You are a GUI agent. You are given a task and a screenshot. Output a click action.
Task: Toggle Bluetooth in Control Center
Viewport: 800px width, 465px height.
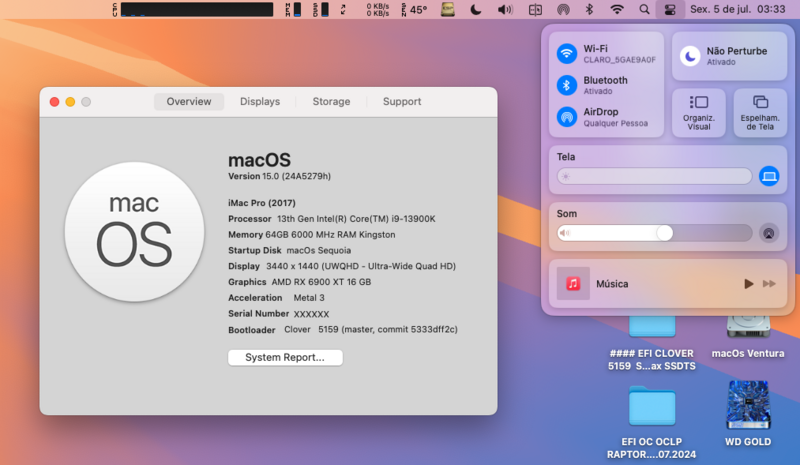567,85
